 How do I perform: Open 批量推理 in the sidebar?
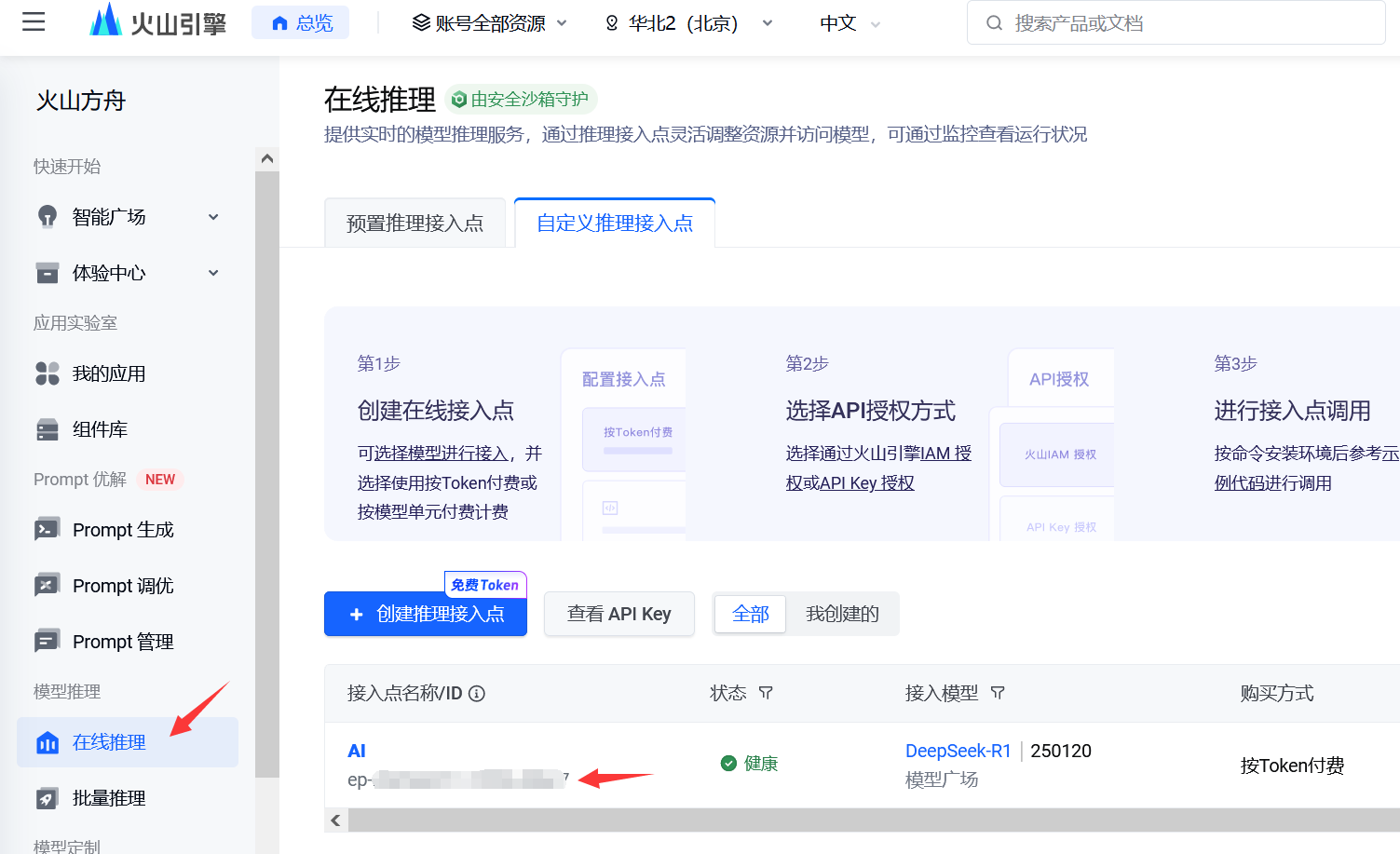pyautogui.click(x=128, y=798)
